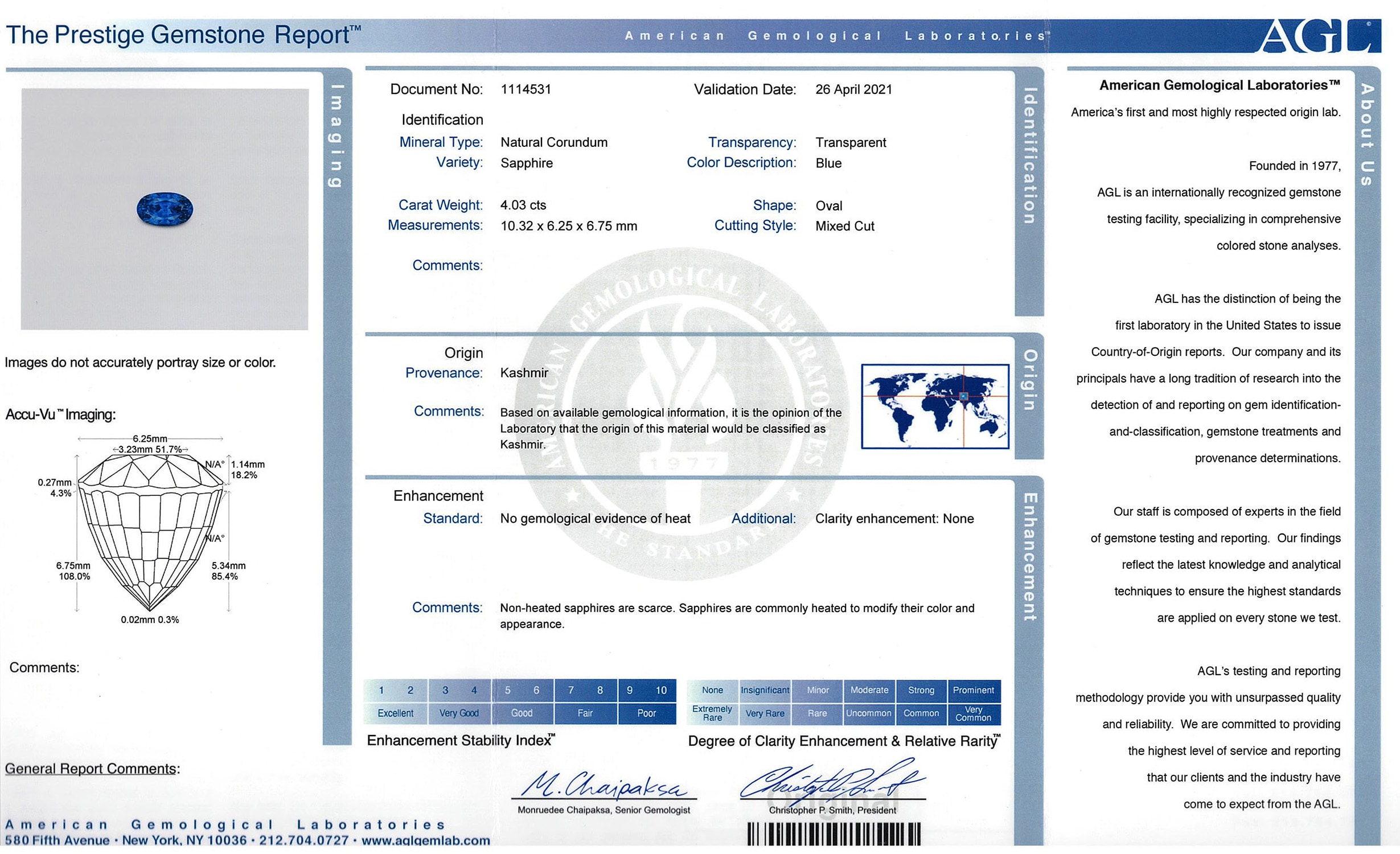Click the Extremely Rare rarity cell

pyautogui.click(x=712, y=713)
